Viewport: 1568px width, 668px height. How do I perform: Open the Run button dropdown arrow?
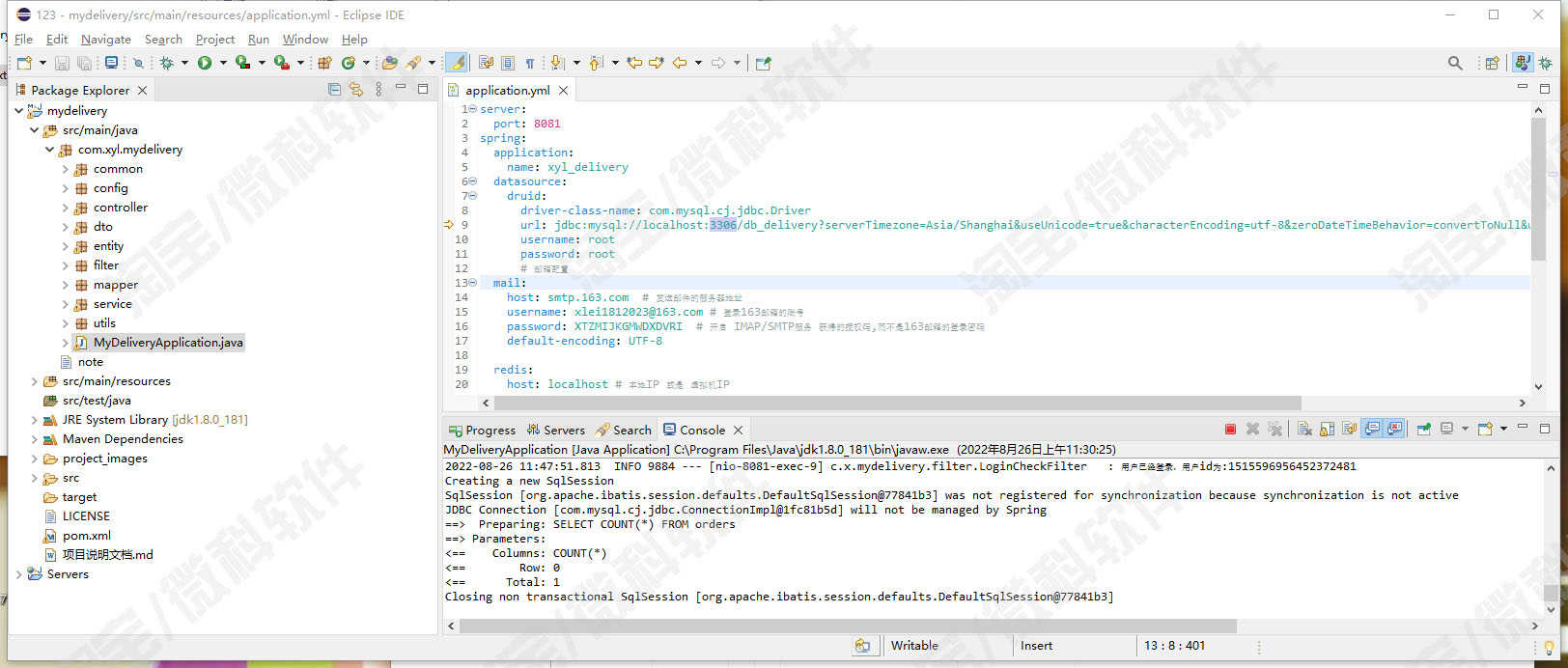tap(222, 63)
